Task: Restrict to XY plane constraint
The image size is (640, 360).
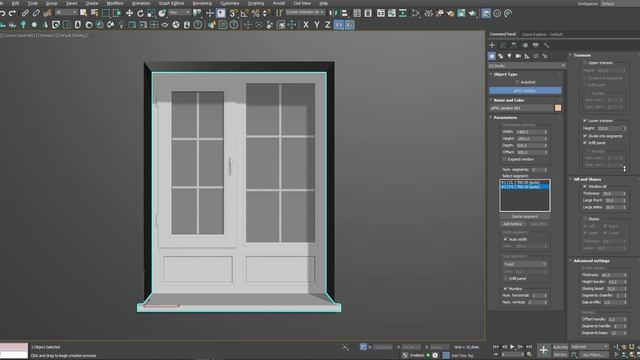Action: tap(339, 25)
